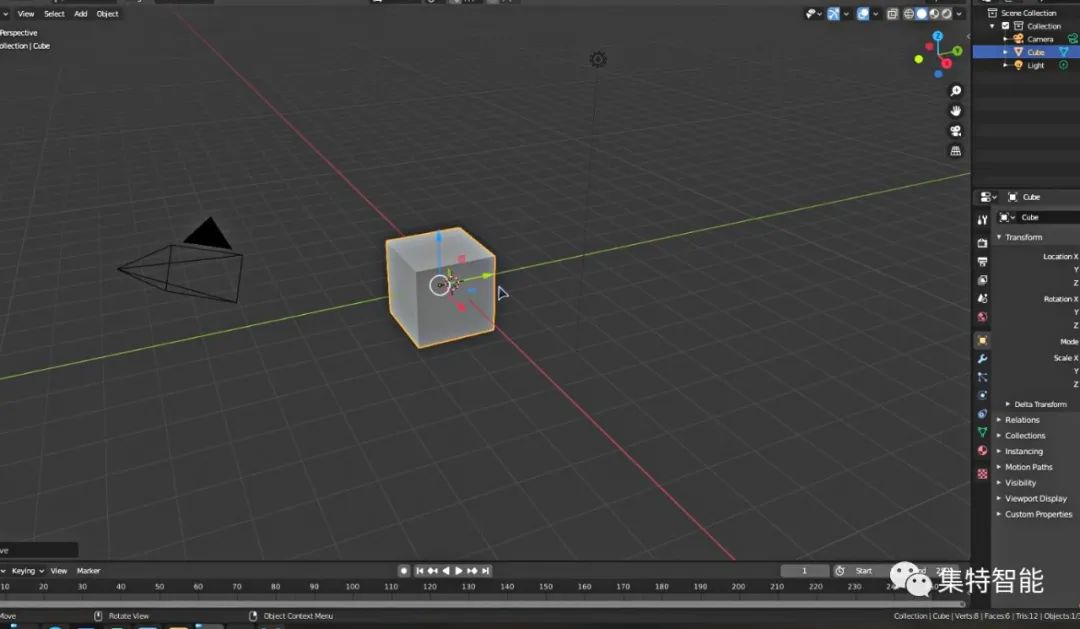The height and width of the screenshot is (629, 1080).
Task: Click the Light data icon in outliner
Action: point(1063,65)
